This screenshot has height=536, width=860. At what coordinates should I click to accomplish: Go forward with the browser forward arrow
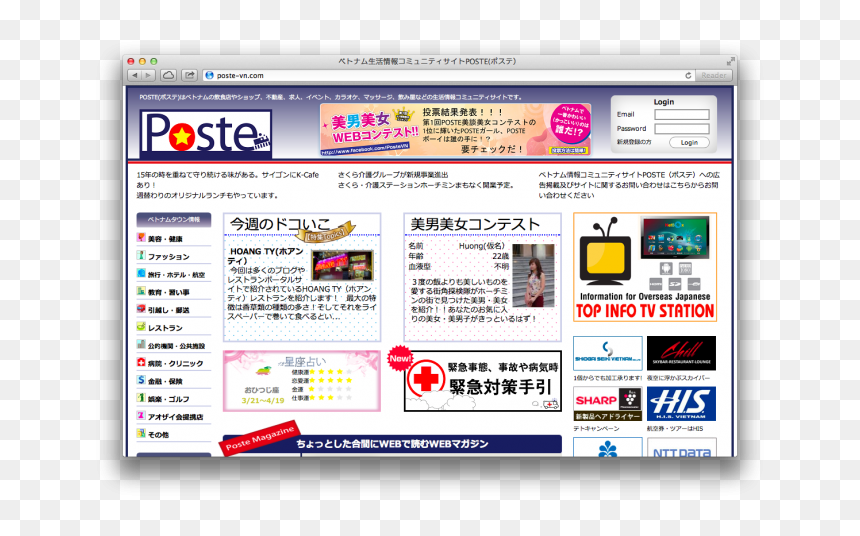tap(148, 75)
